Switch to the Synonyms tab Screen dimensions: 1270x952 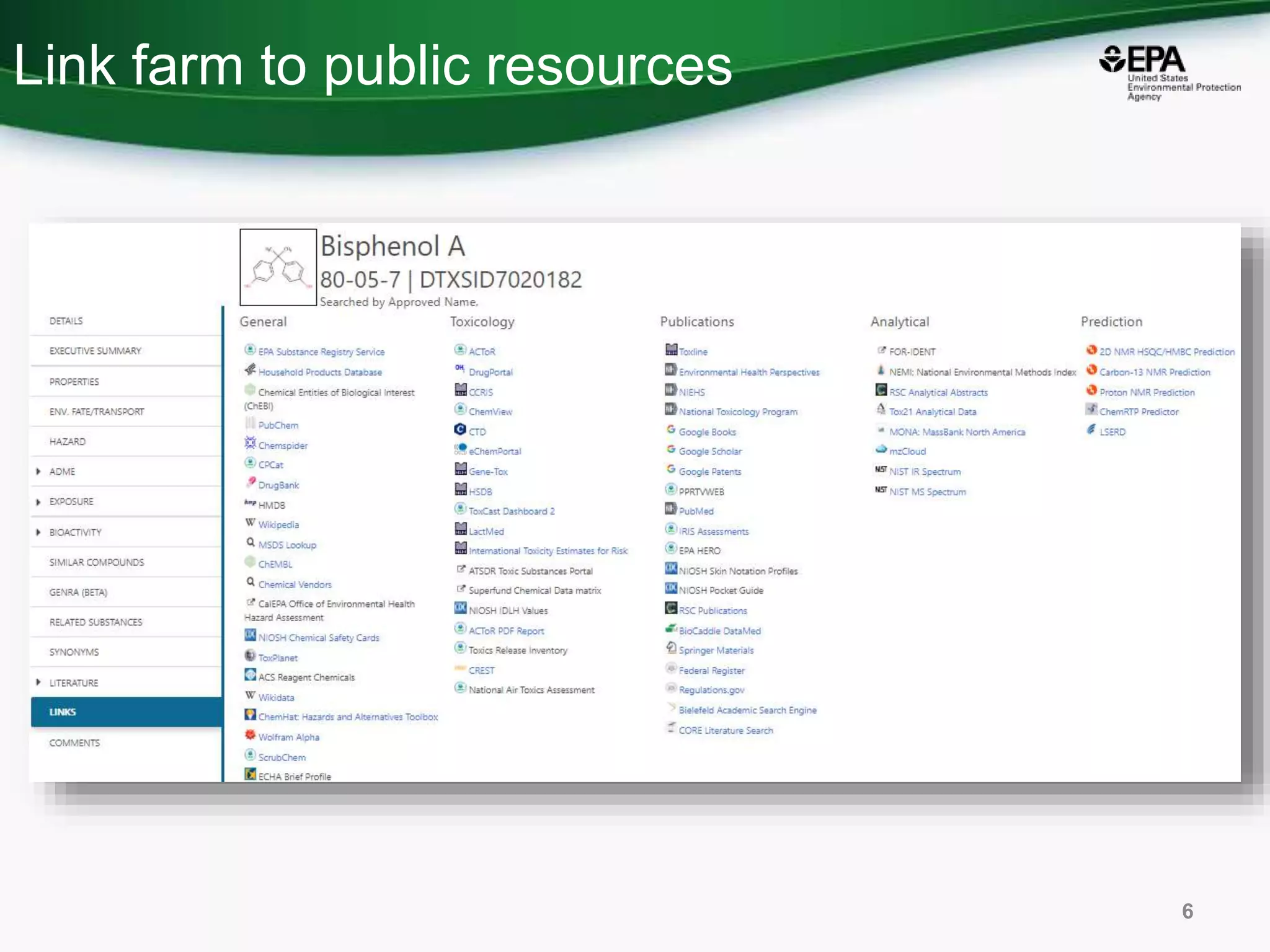[x=126, y=652]
